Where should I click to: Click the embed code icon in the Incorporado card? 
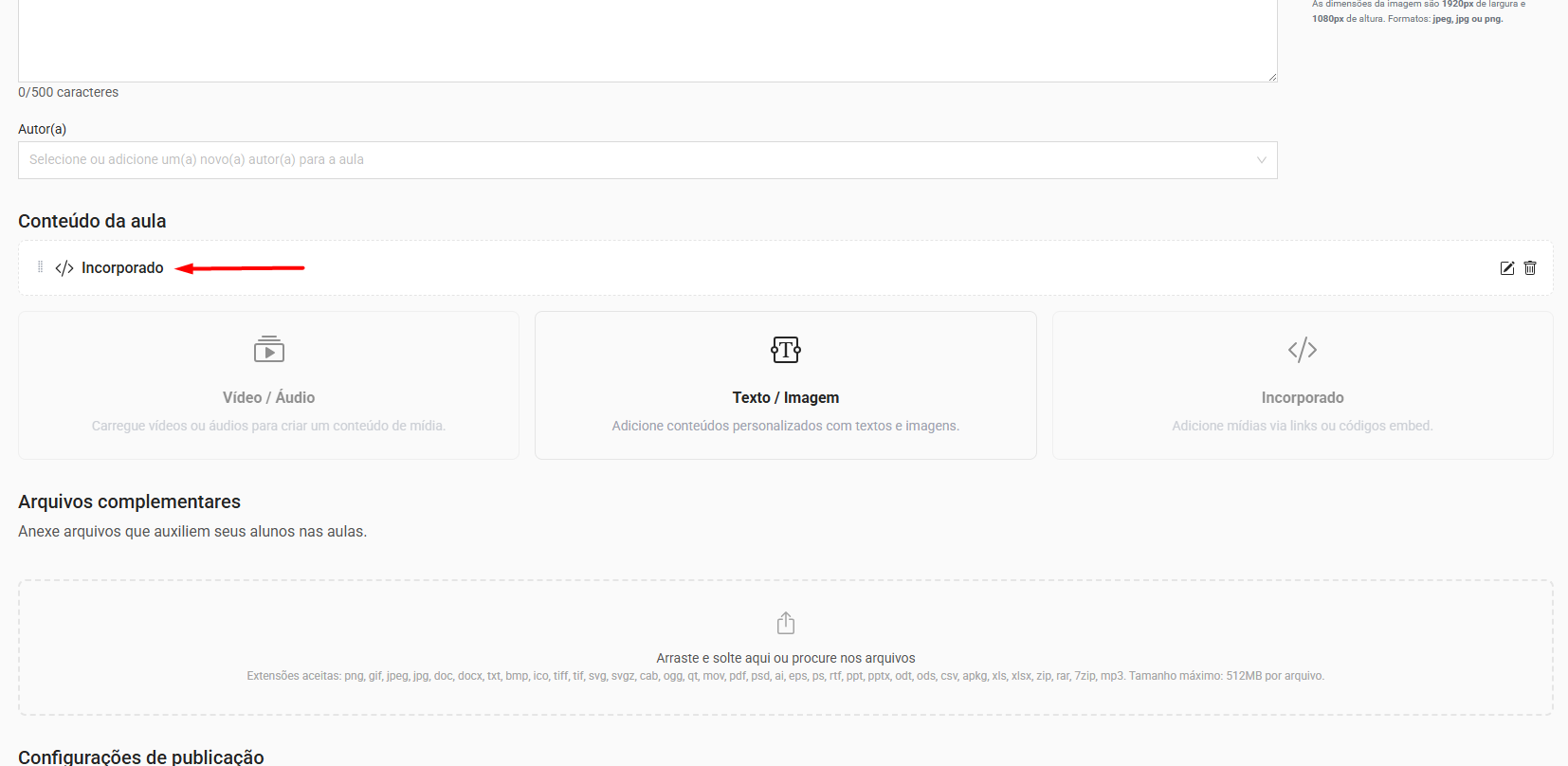pos(1302,350)
